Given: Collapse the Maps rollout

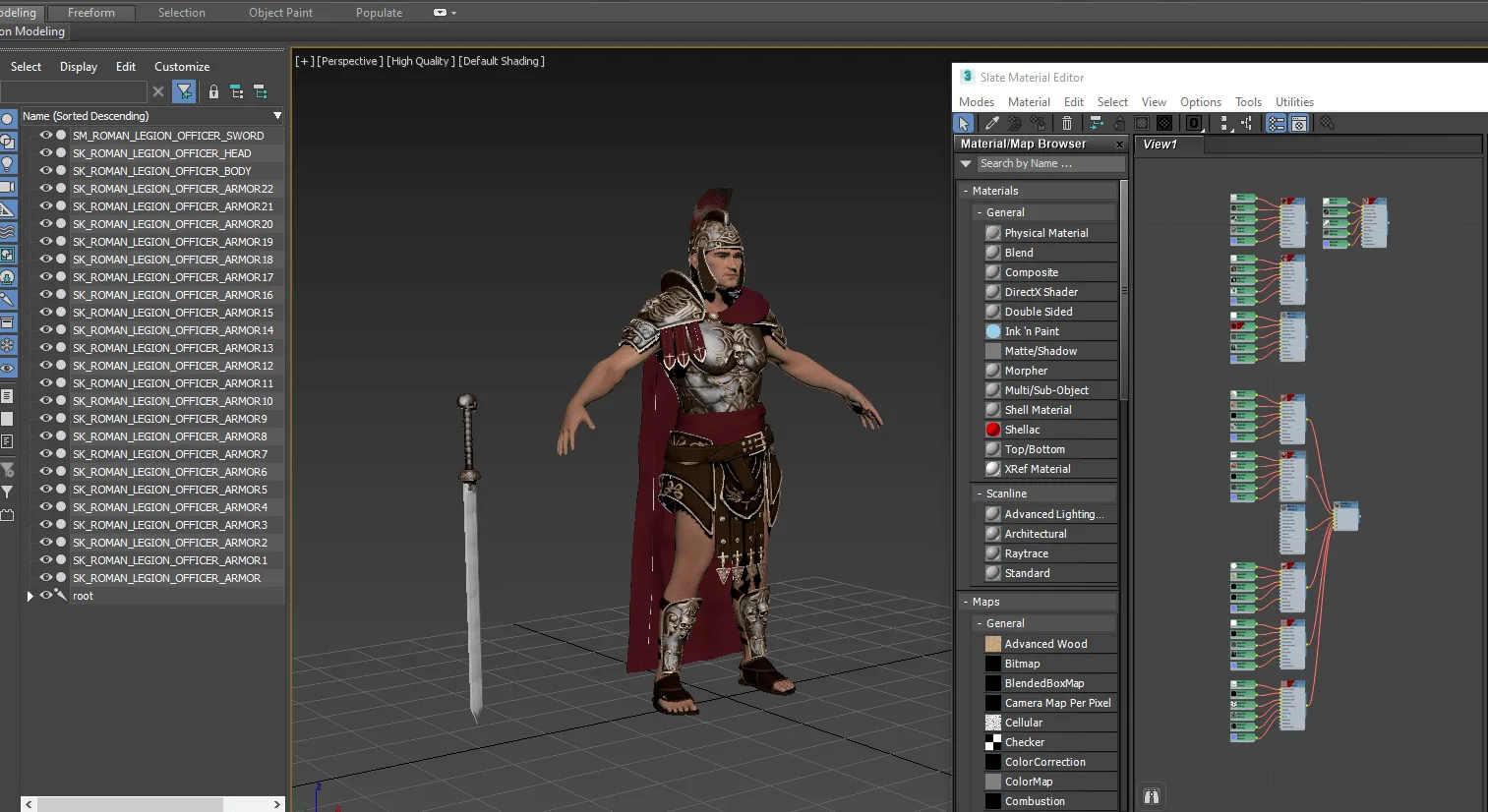Looking at the screenshot, I should (x=965, y=602).
